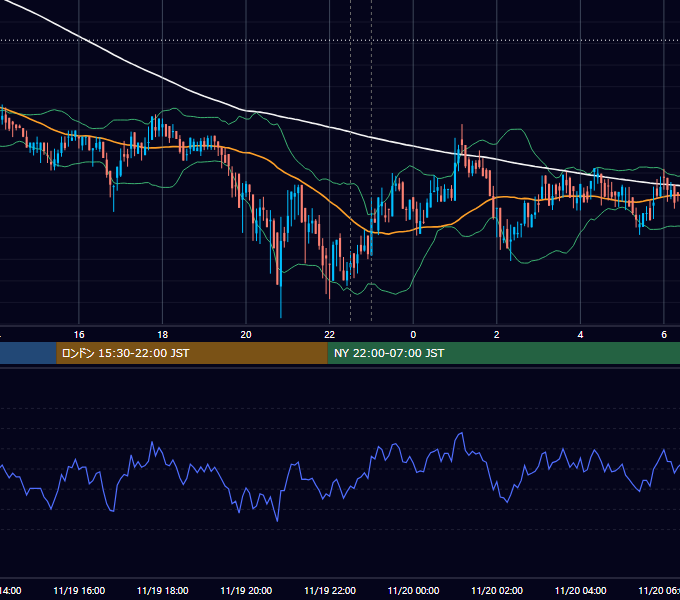This screenshot has width=680, height=600.
Task: Click the 11/20 00:00 time label
Action: (x=413, y=590)
